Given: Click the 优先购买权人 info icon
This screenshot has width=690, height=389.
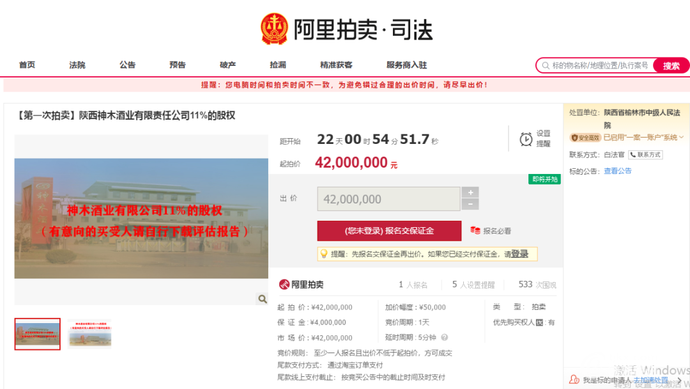Looking at the screenshot, I should coord(540,323).
